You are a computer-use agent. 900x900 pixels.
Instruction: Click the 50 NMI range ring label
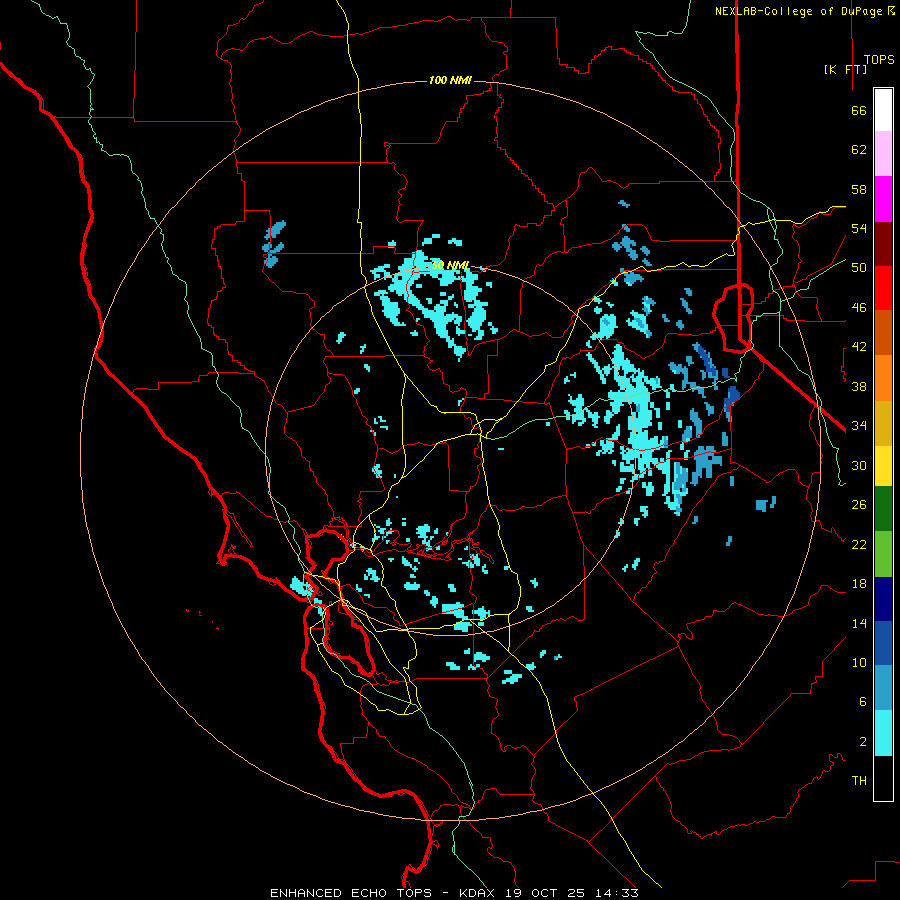tap(450, 265)
